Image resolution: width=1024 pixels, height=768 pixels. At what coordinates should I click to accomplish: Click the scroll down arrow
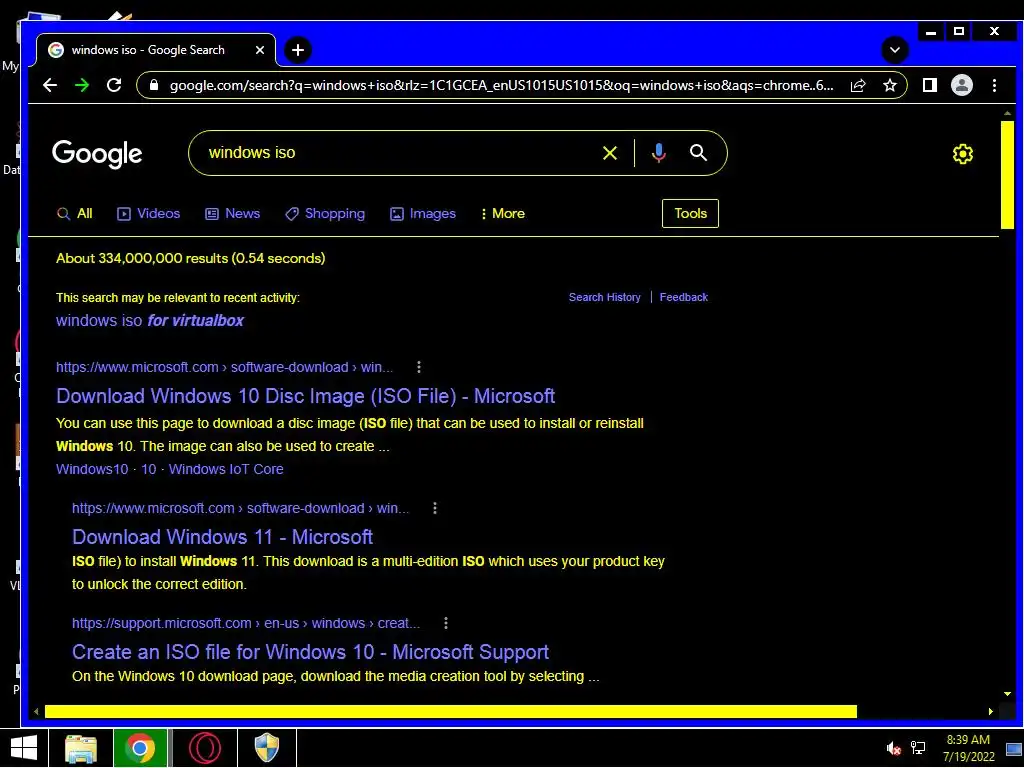pyautogui.click(x=1007, y=694)
